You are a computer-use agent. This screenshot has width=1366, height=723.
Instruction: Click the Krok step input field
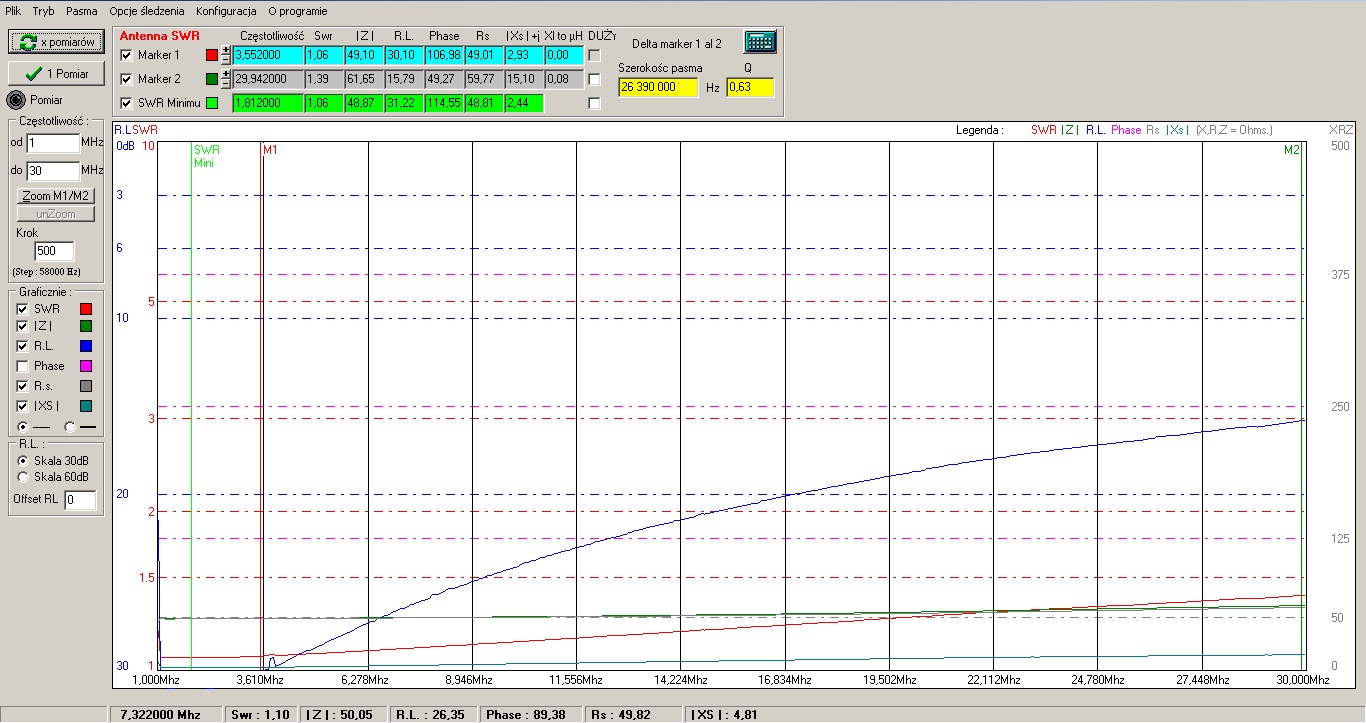52,251
